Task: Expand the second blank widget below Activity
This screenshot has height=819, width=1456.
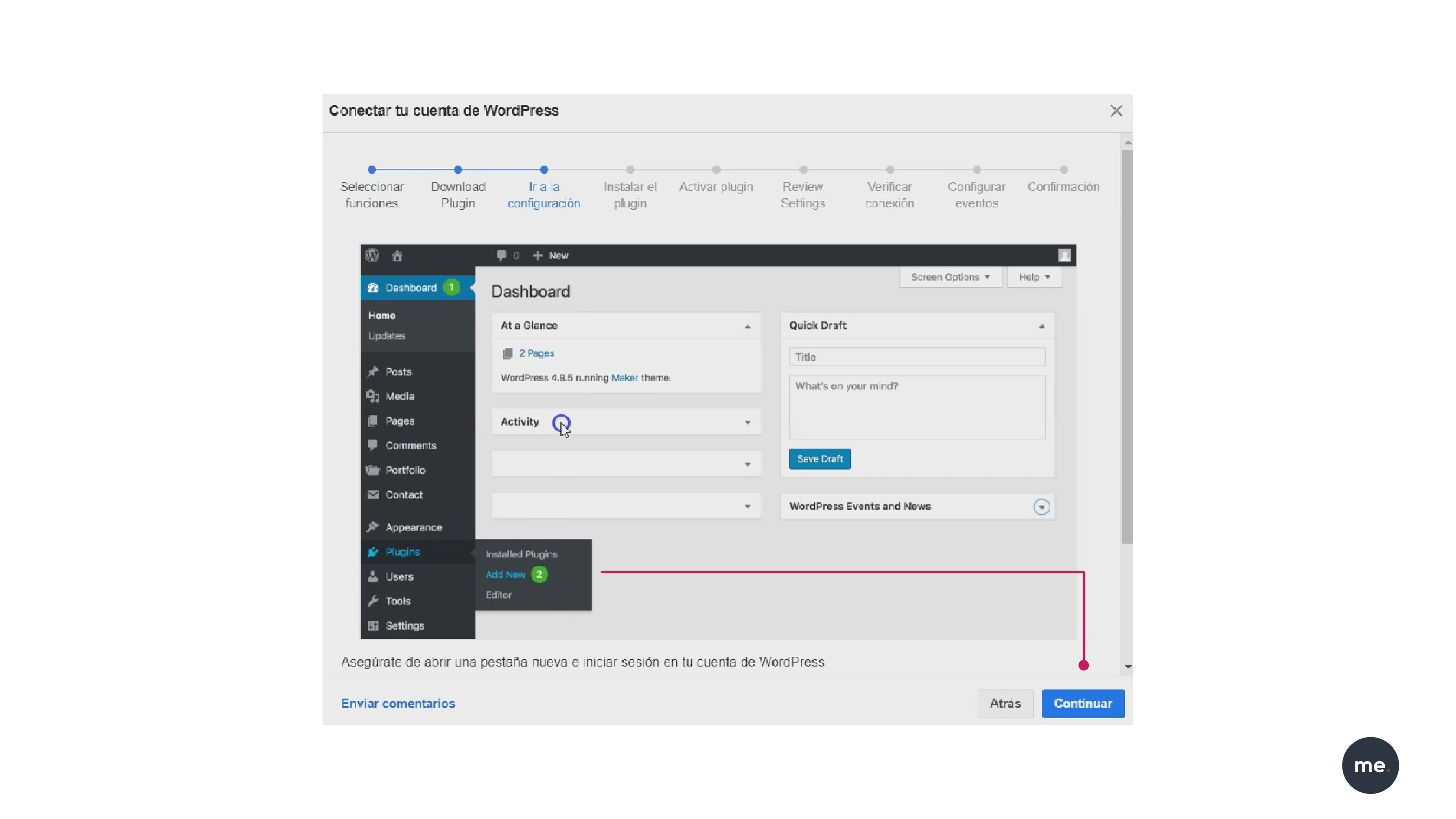Action: (747, 506)
